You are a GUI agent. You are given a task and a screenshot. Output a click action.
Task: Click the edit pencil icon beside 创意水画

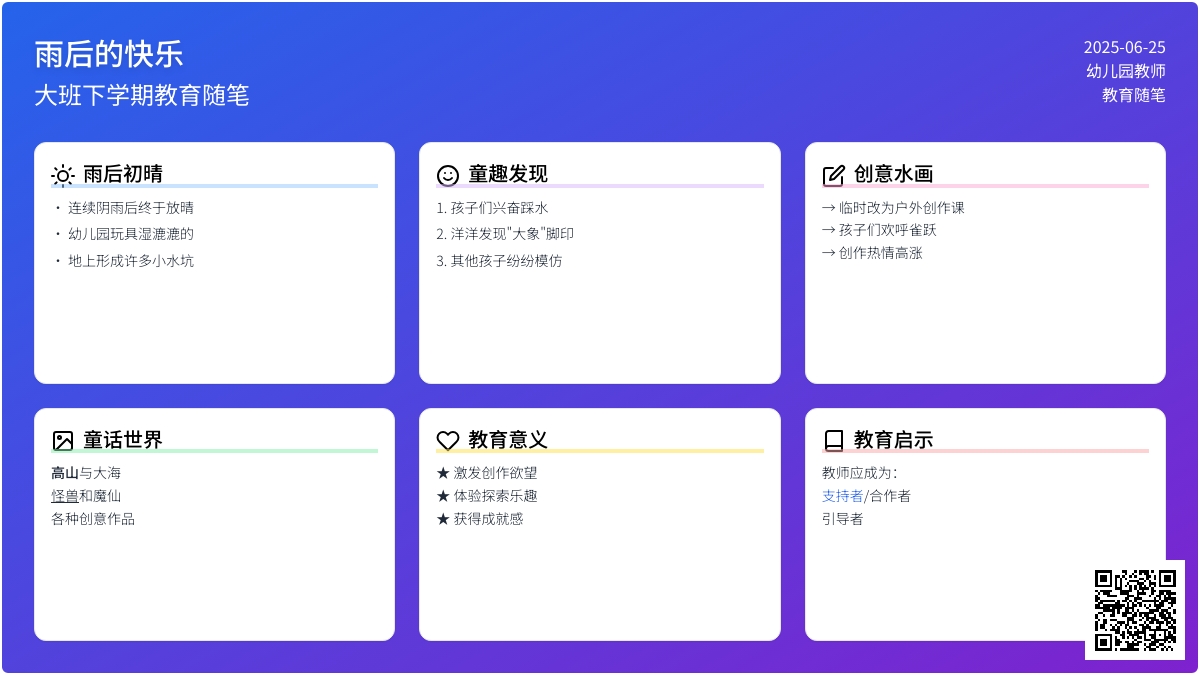(x=834, y=176)
